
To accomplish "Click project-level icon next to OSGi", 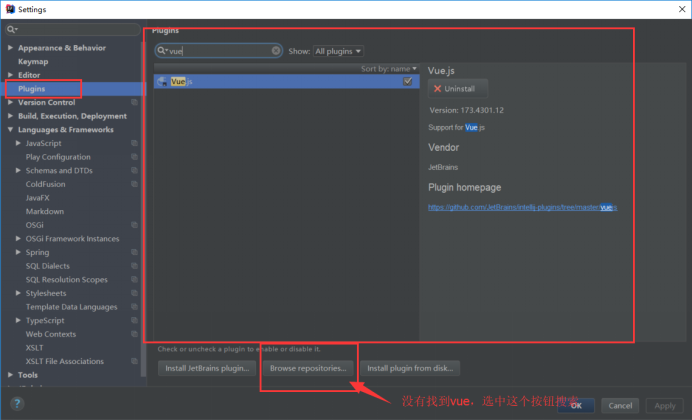I will 135,225.
